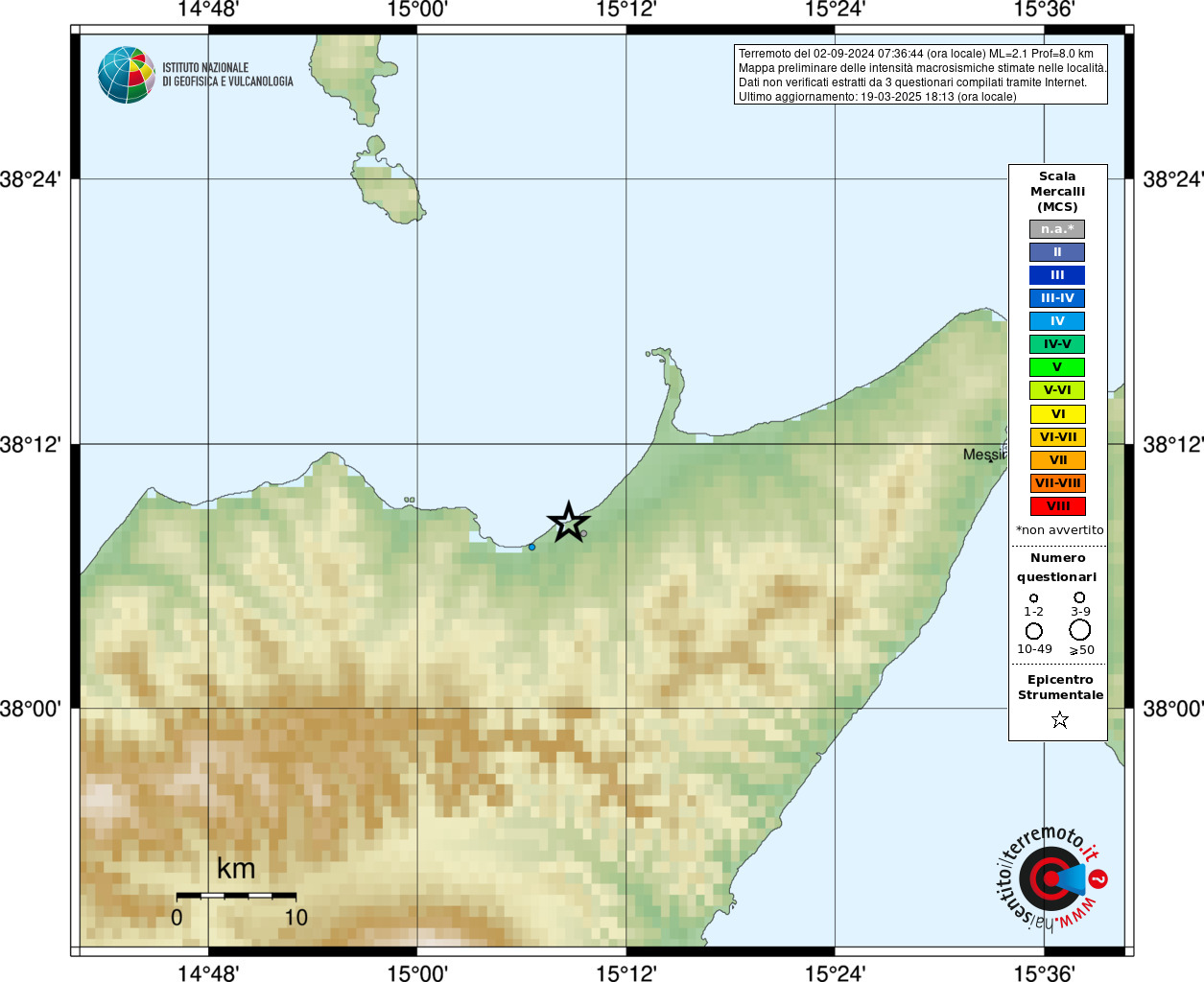Click the '*non avvertito' footnote
This screenshot has width=1204, height=982.
[x=1059, y=530]
